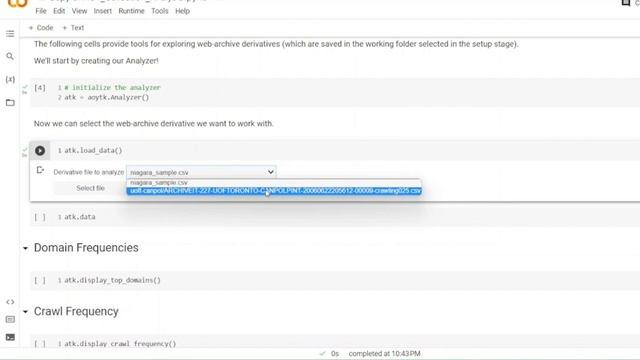Click into the atk.data code cell

click(80, 217)
